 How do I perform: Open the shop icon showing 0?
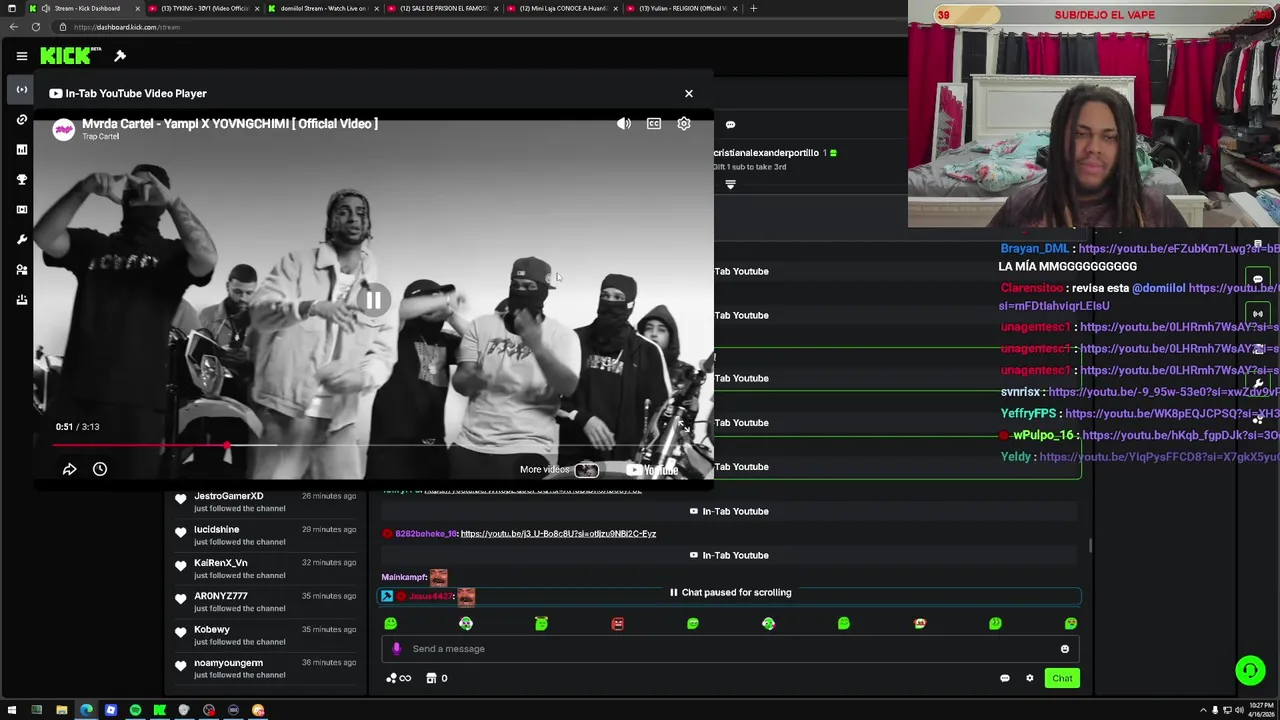(437, 678)
